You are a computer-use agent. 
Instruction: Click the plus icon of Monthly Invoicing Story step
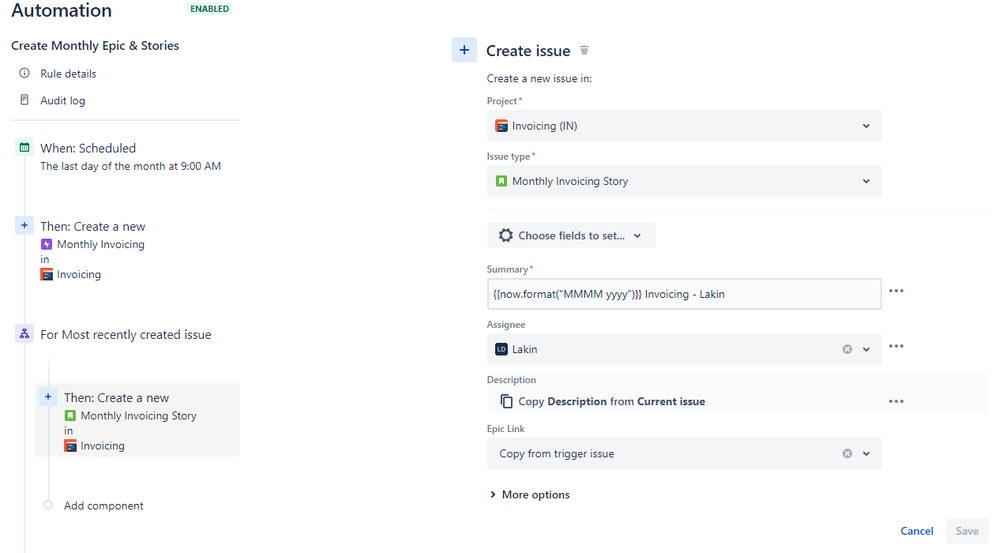click(x=48, y=397)
